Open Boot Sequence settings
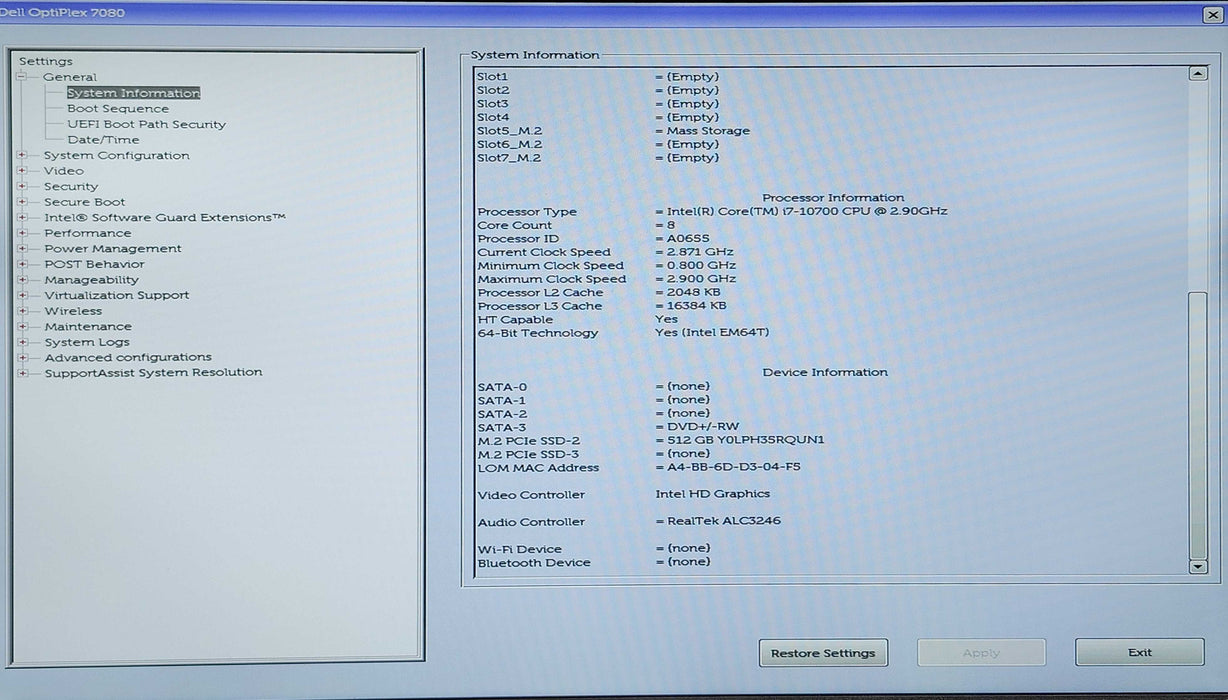This screenshot has width=1228, height=700. (x=118, y=109)
